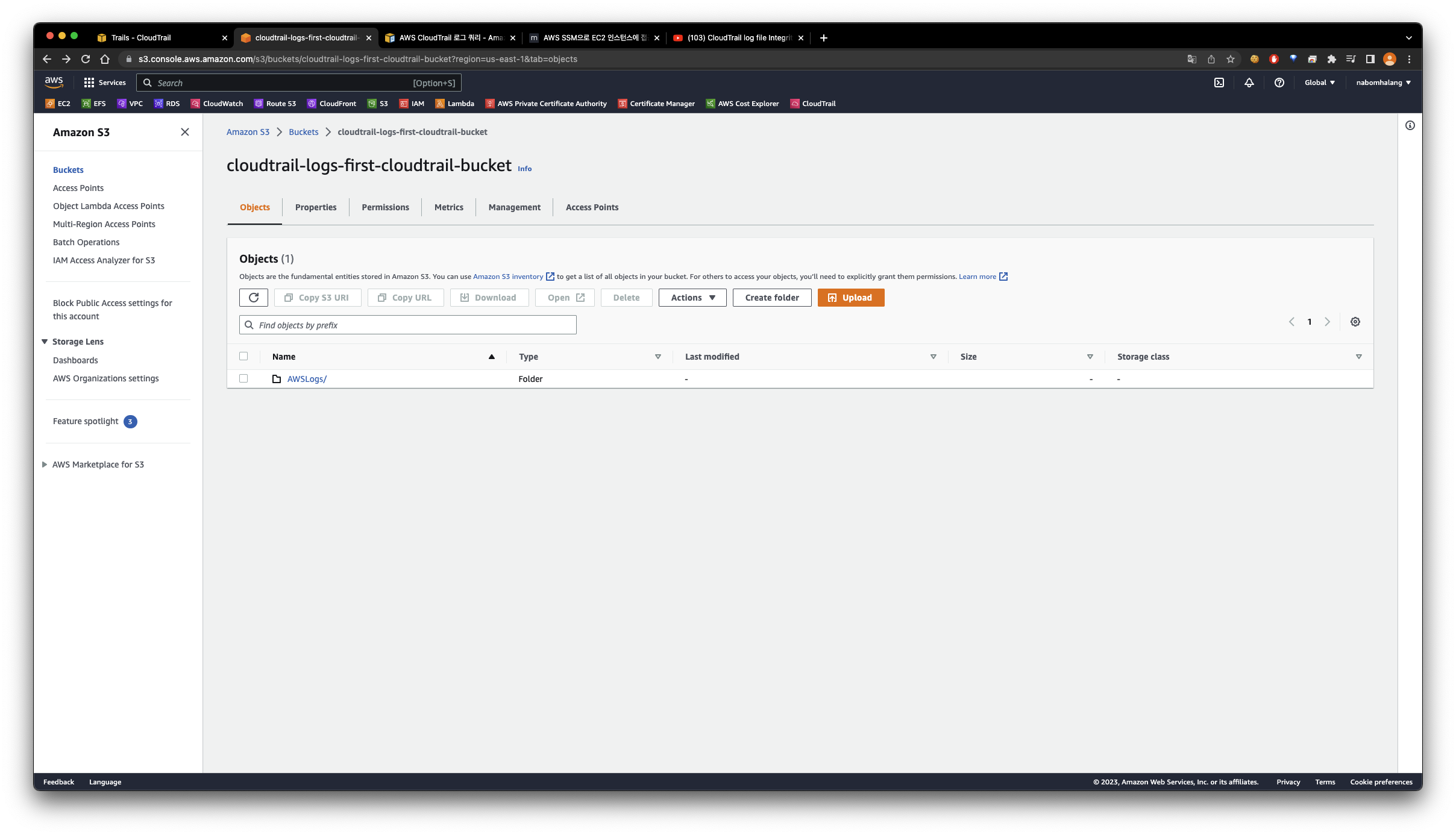This screenshot has width=1456, height=835.
Task: Open the RDS shortcut
Action: coord(167,104)
